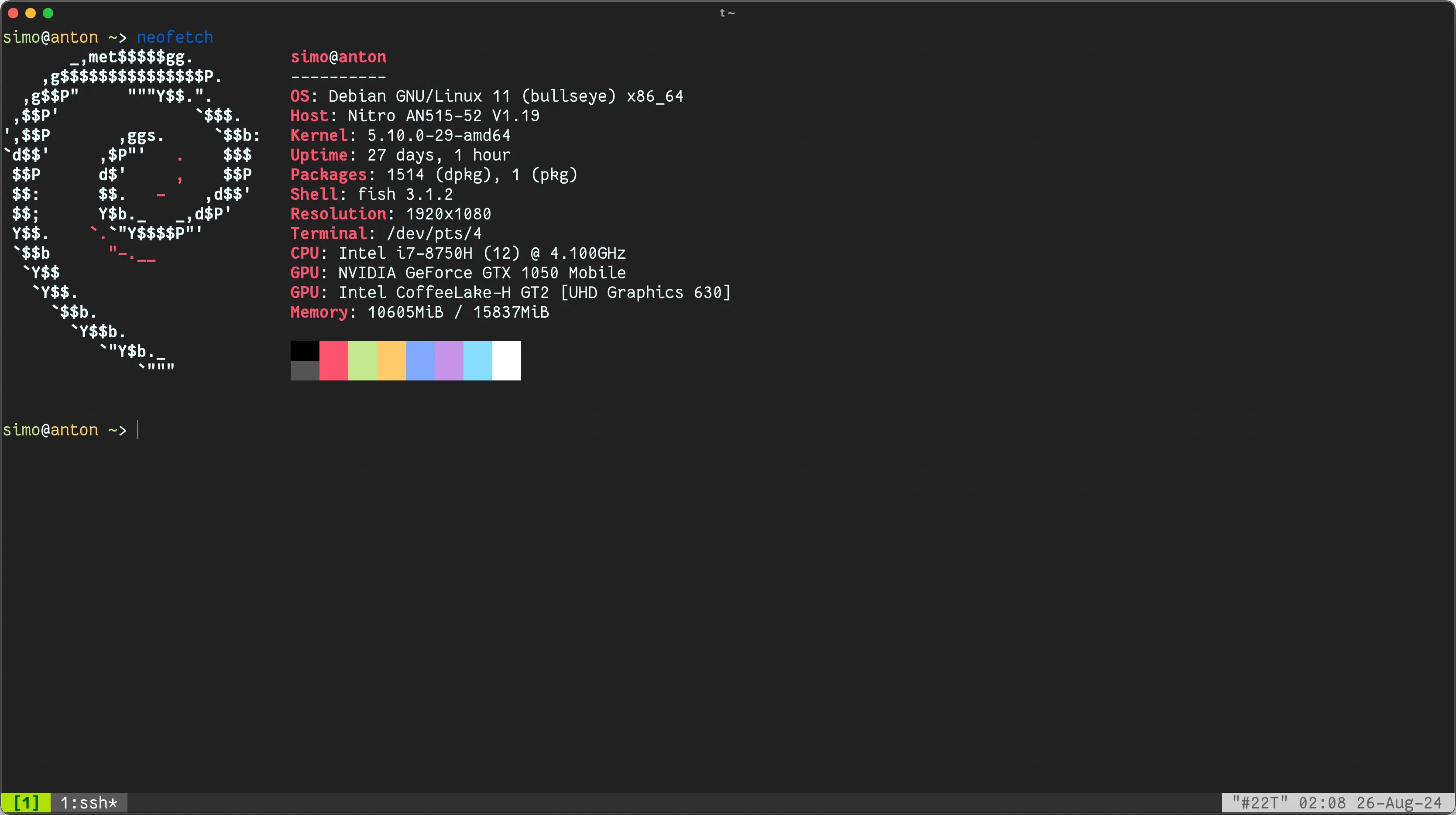Click Packages 1514 (dpkg) line

click(434, 175)
